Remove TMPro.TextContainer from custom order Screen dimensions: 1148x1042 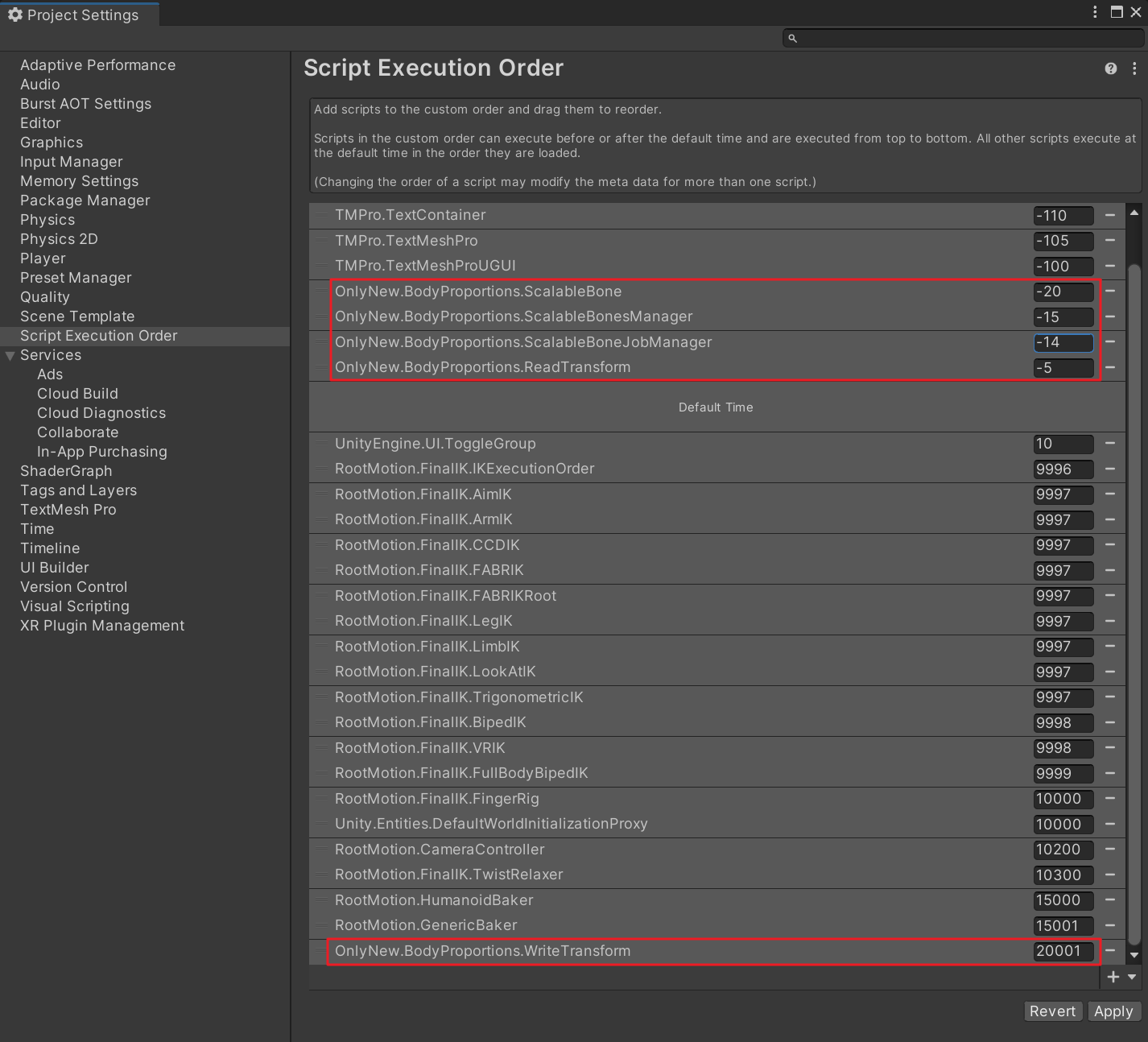pyautogui.click(x=1110, y=215)
